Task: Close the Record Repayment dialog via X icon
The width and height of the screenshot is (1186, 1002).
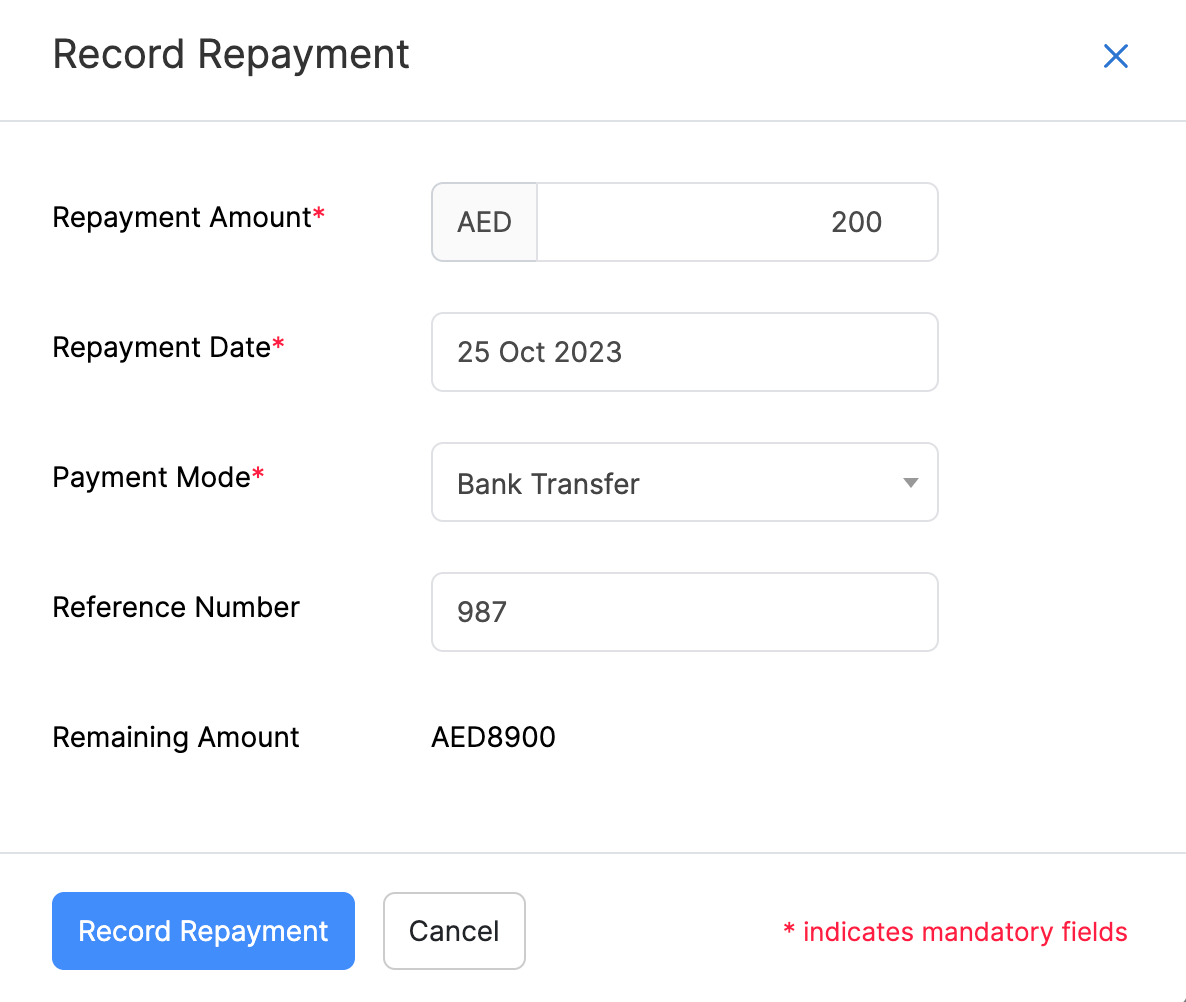Action: click(x=1115, y=56)
